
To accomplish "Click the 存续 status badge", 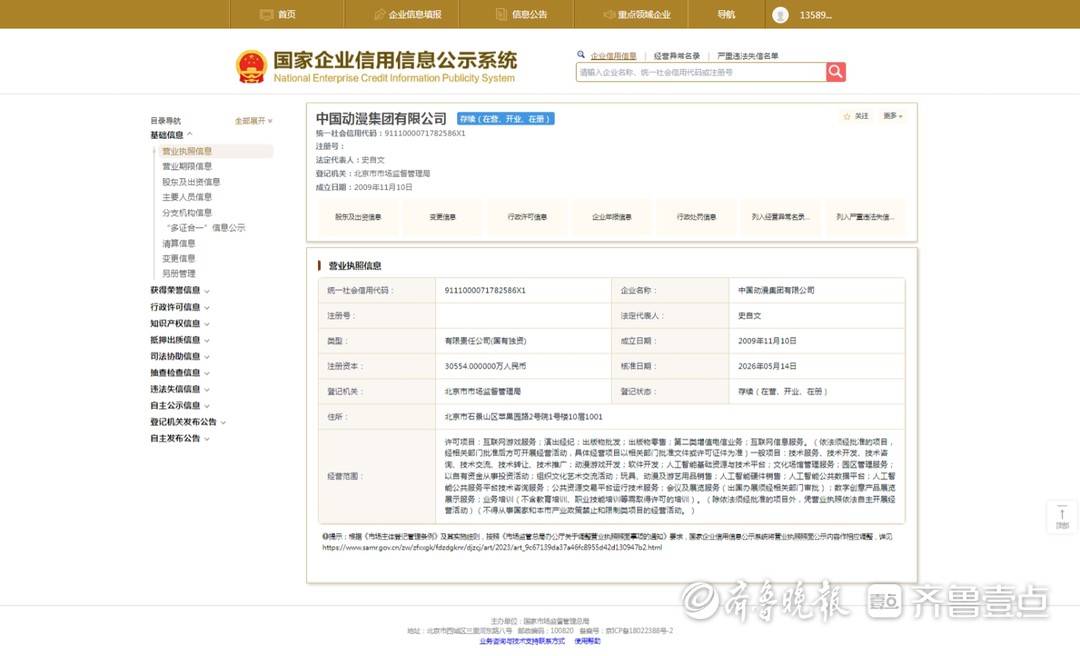I will click(506, 119).
